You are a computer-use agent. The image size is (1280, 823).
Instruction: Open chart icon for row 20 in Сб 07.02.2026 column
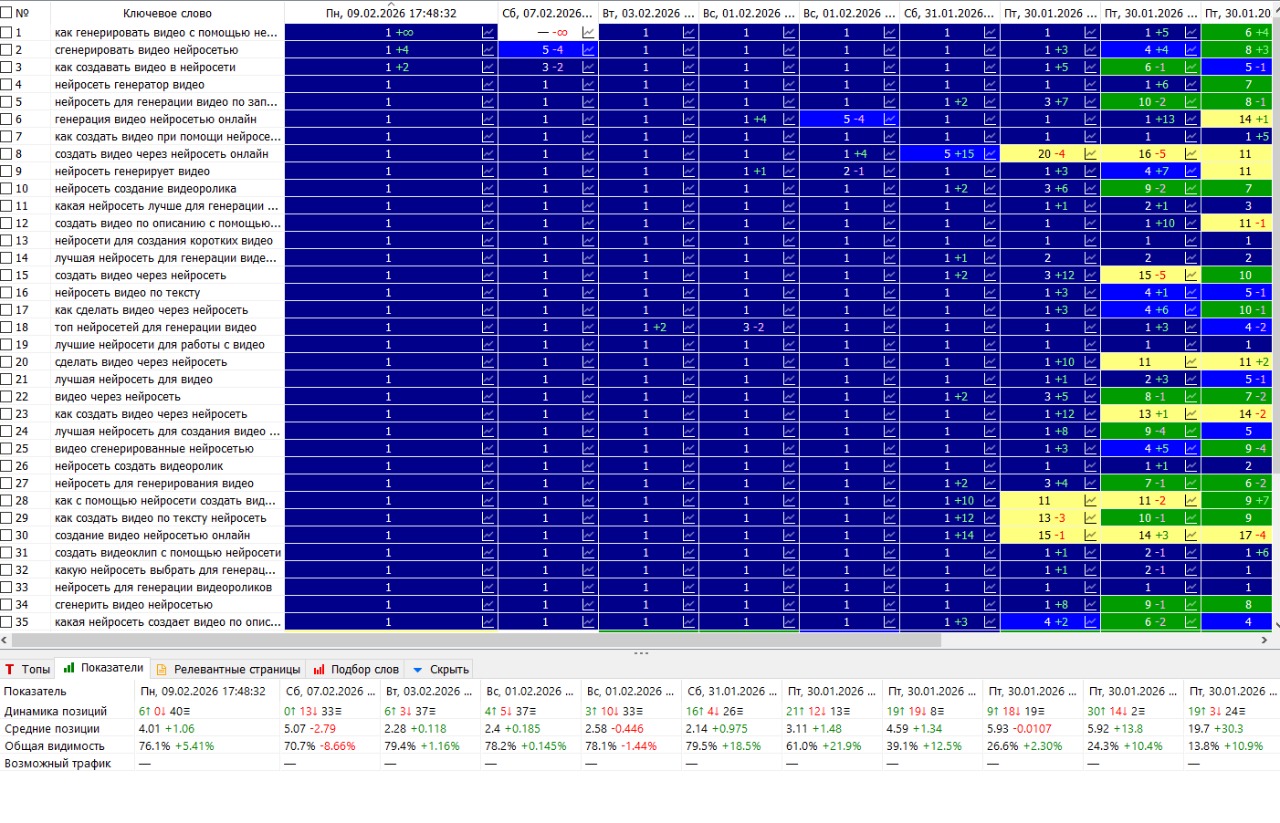[x=589, y=362]
